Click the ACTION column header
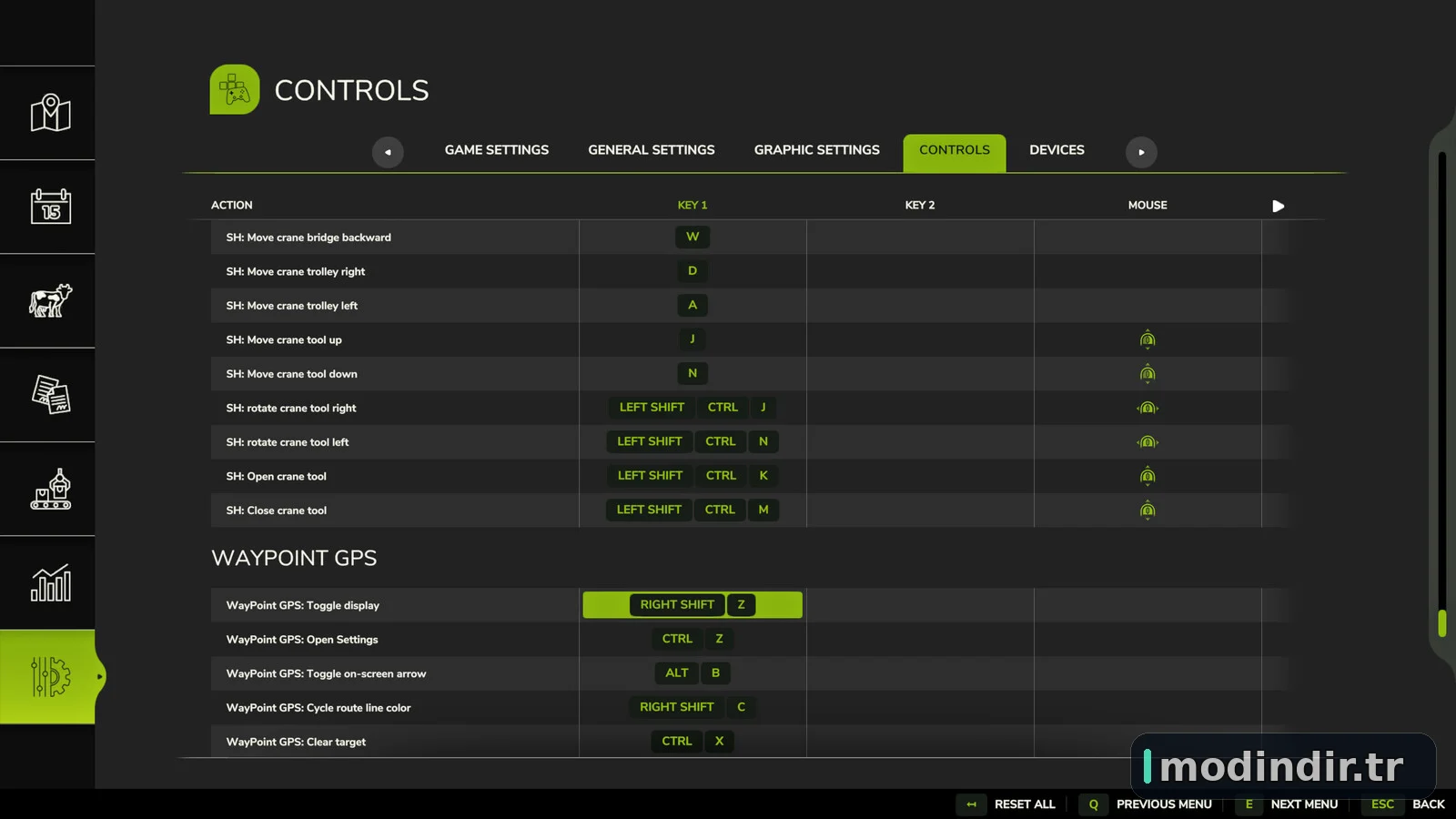Viewport: 1456px width, 819px height. (232, 206)
